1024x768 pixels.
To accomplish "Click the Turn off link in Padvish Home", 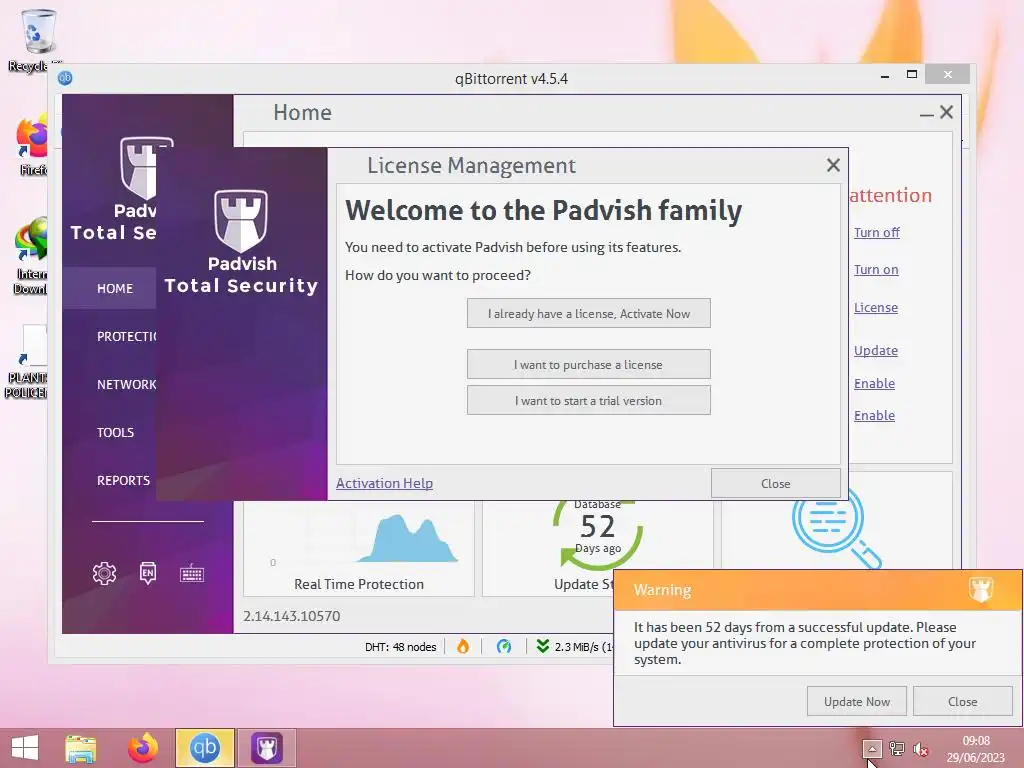I will 876,232.
